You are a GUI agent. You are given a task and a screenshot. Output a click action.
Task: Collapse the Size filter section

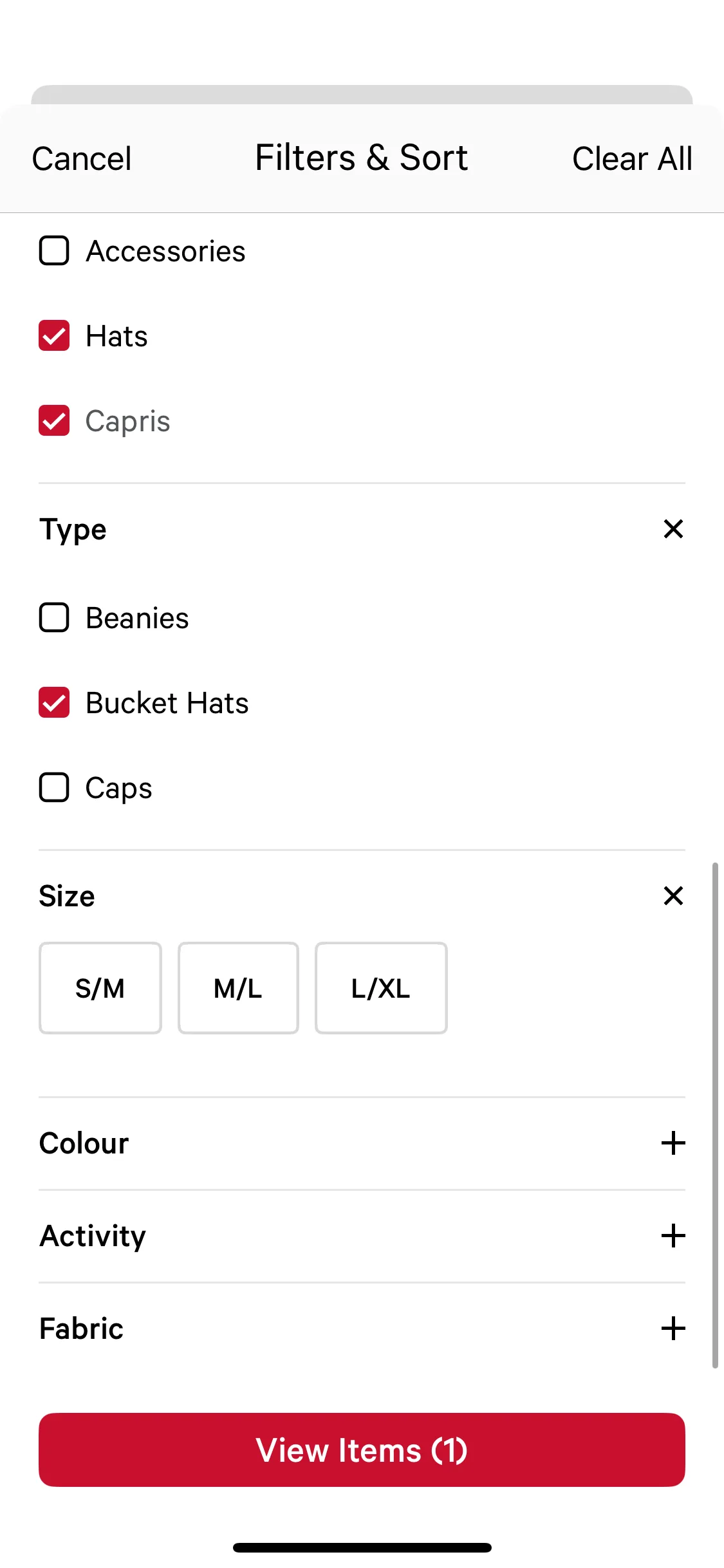point(673,895)
